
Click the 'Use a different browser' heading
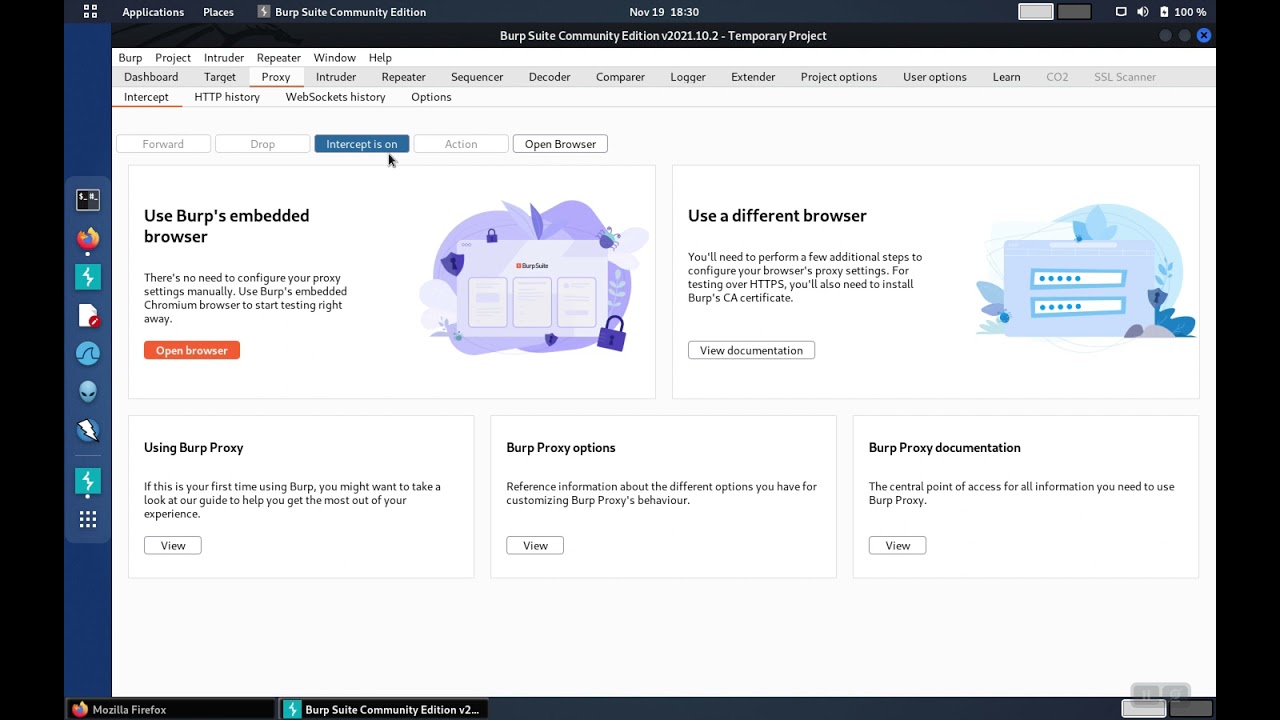(777, 216)
